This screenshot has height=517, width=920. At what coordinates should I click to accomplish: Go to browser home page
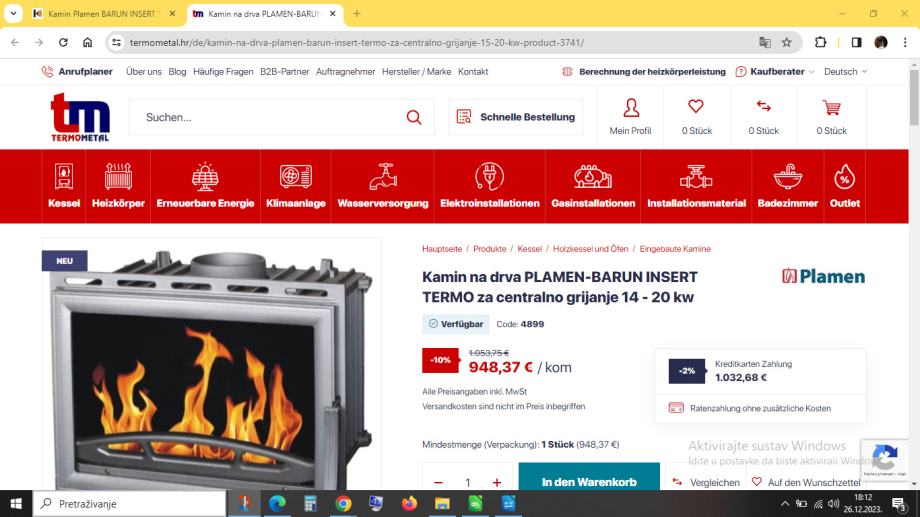[x=87, y=42]
